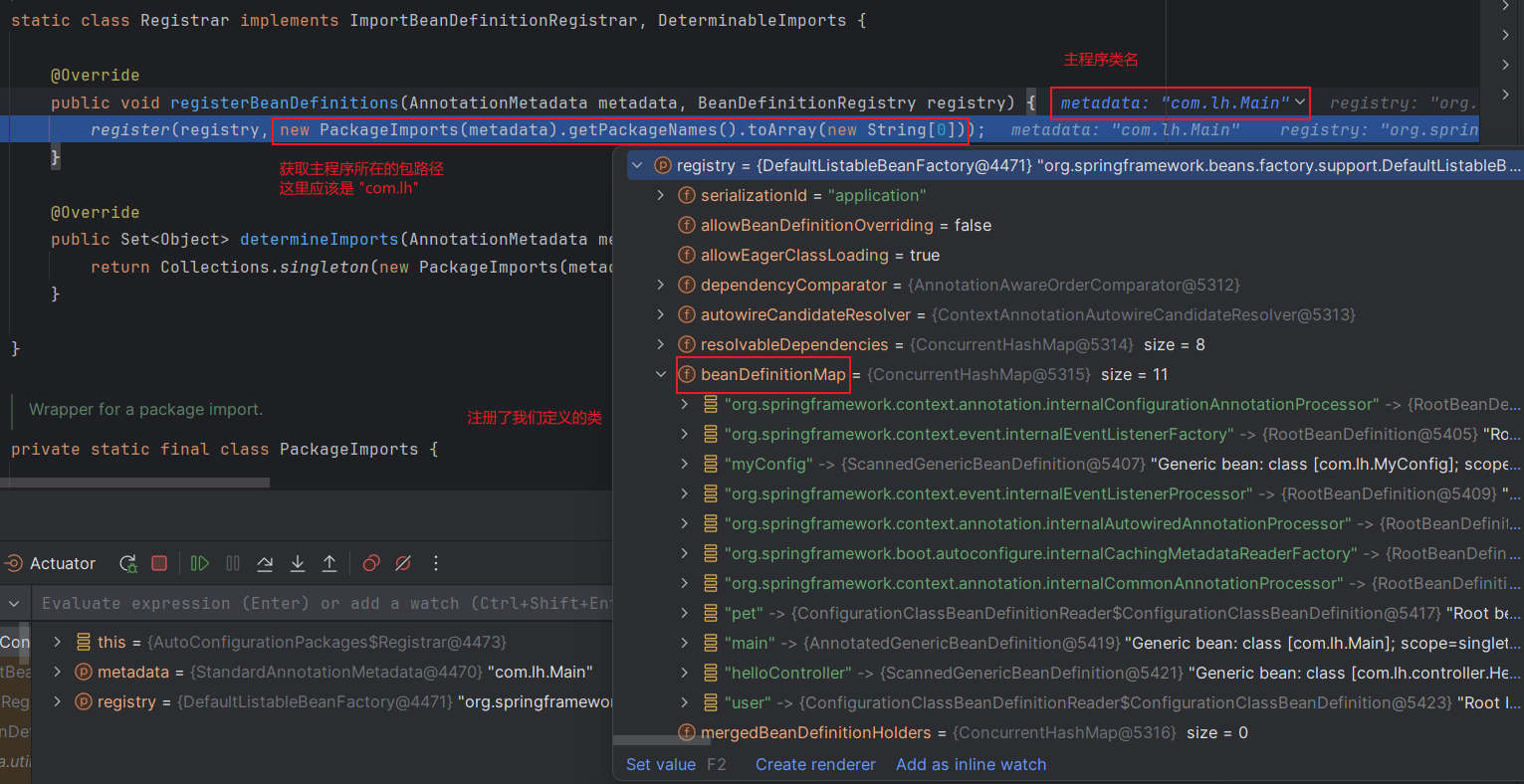Click the Step Out icon

coord(329,563)
